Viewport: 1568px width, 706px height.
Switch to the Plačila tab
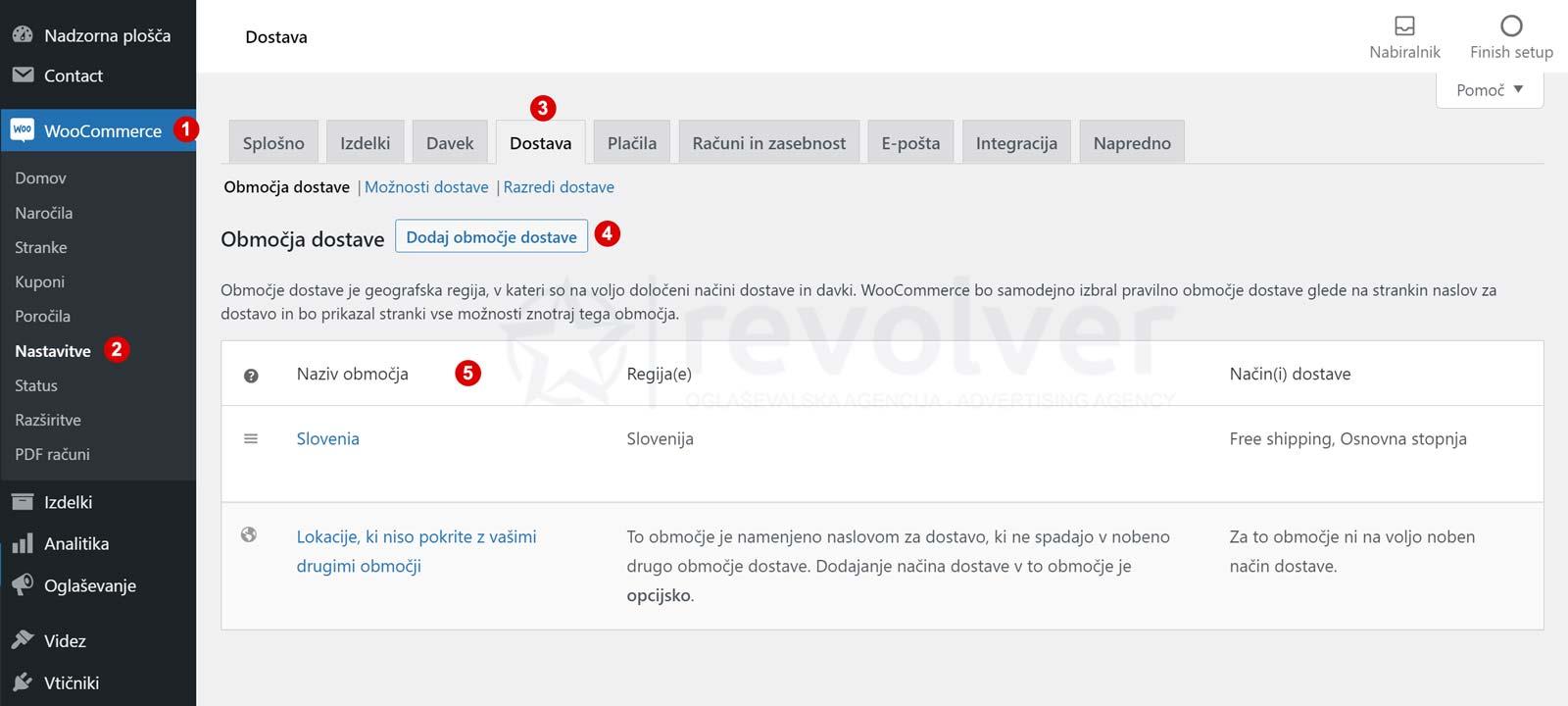[x=632, y=143]
